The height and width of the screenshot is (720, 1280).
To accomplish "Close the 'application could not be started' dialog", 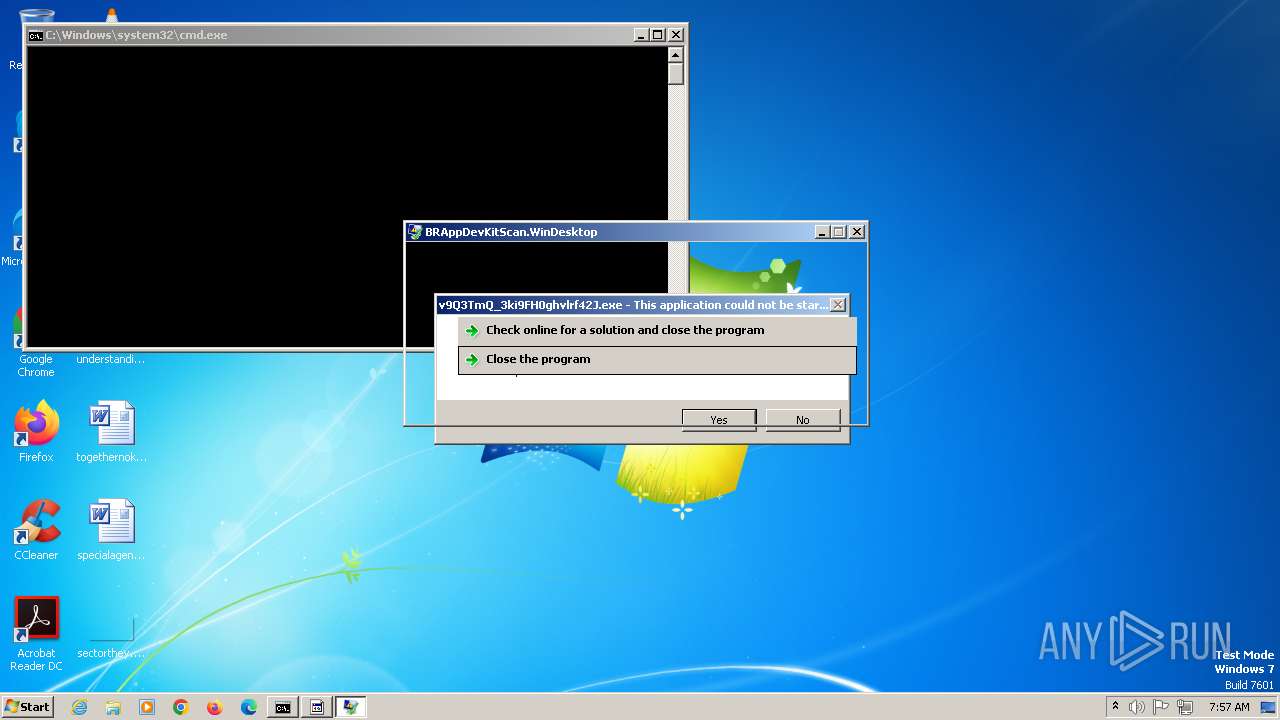I will click(838, 305).
